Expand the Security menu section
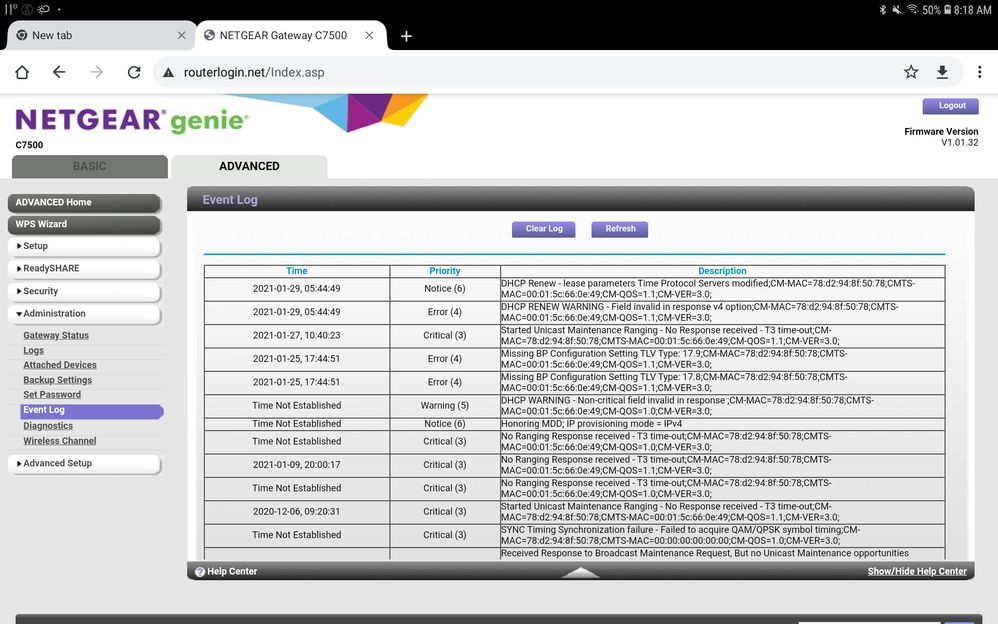This screenshot has width=998, height=624. (x=84, y=291)
